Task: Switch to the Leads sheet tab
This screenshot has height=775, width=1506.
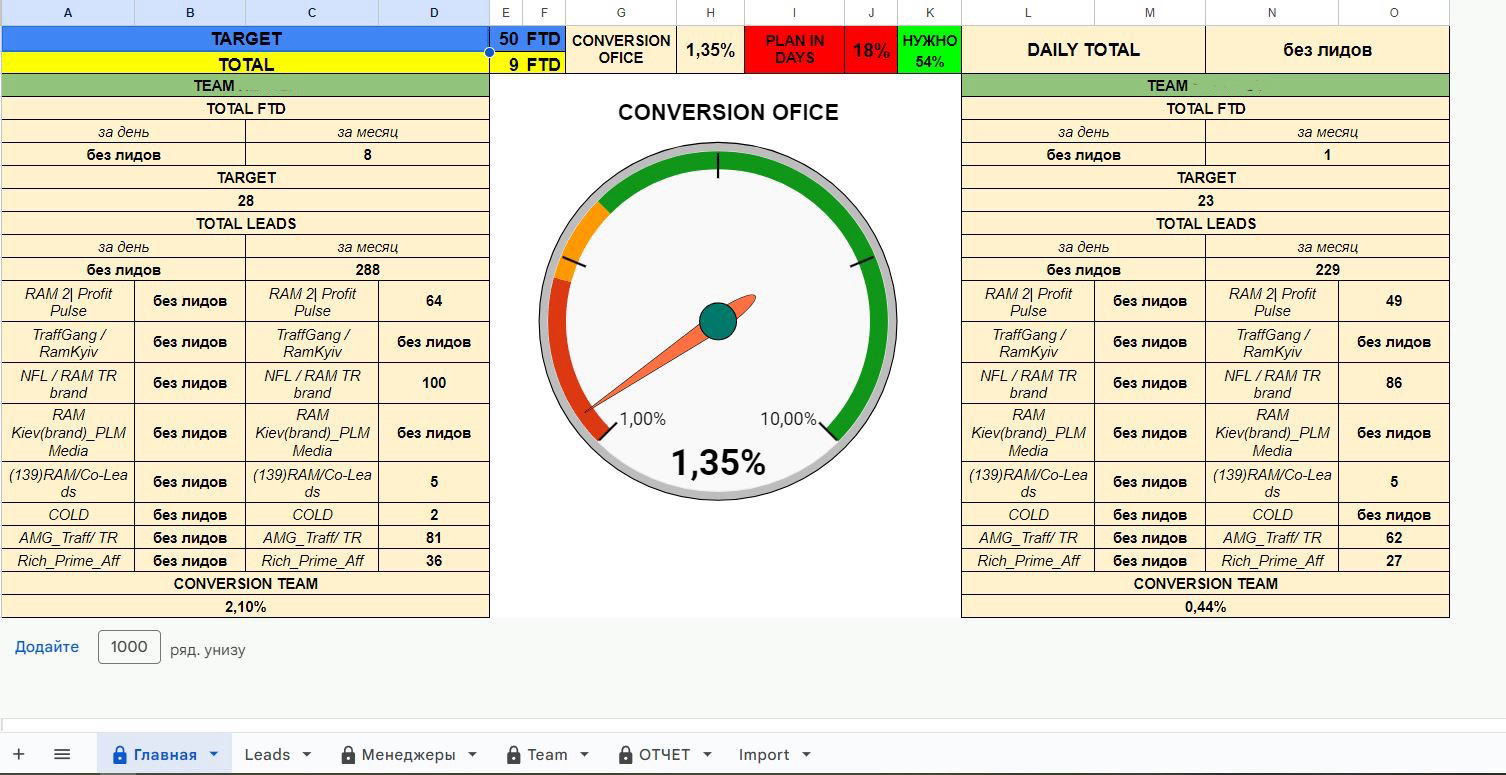Action: pos(267,755)
